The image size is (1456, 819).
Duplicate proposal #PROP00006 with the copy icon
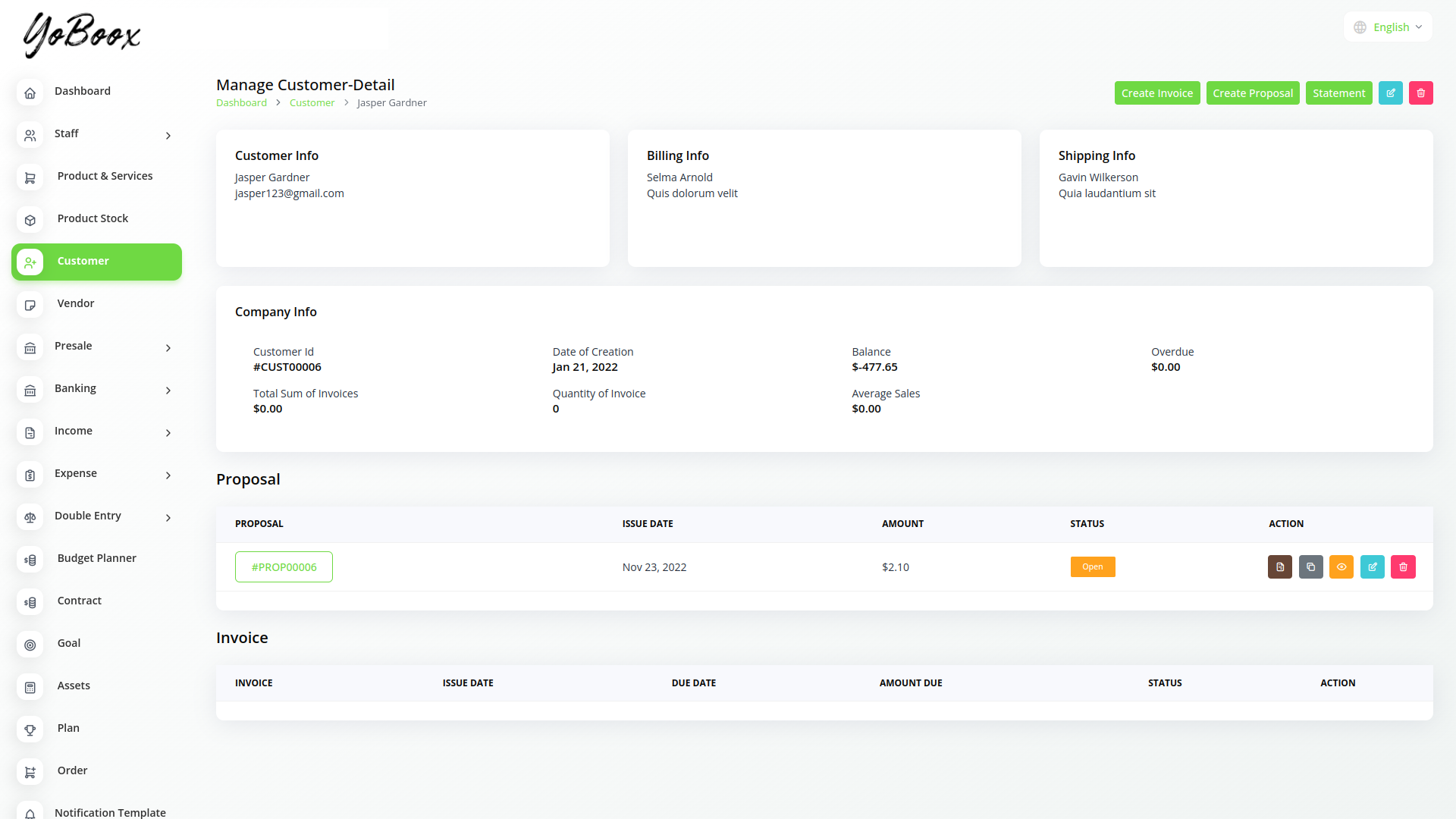tap(1310, 567)
